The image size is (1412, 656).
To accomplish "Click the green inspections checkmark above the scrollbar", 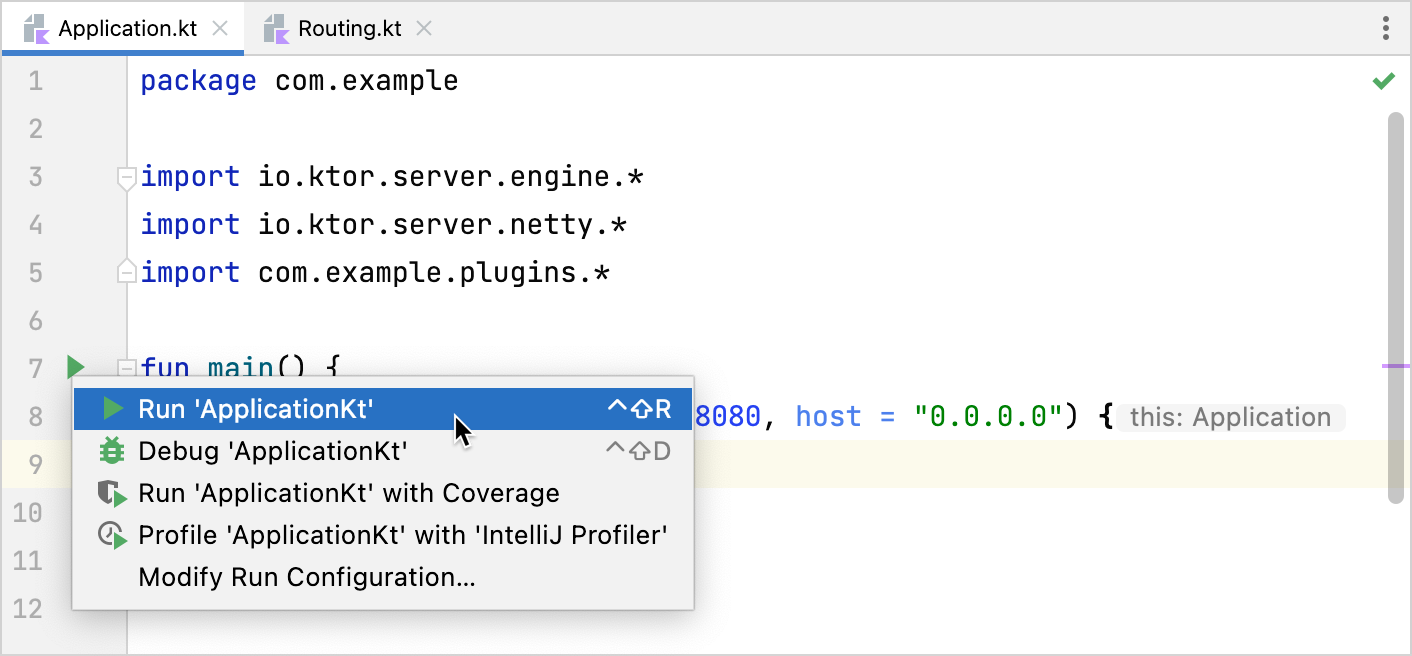I will tap(1385, 81).
